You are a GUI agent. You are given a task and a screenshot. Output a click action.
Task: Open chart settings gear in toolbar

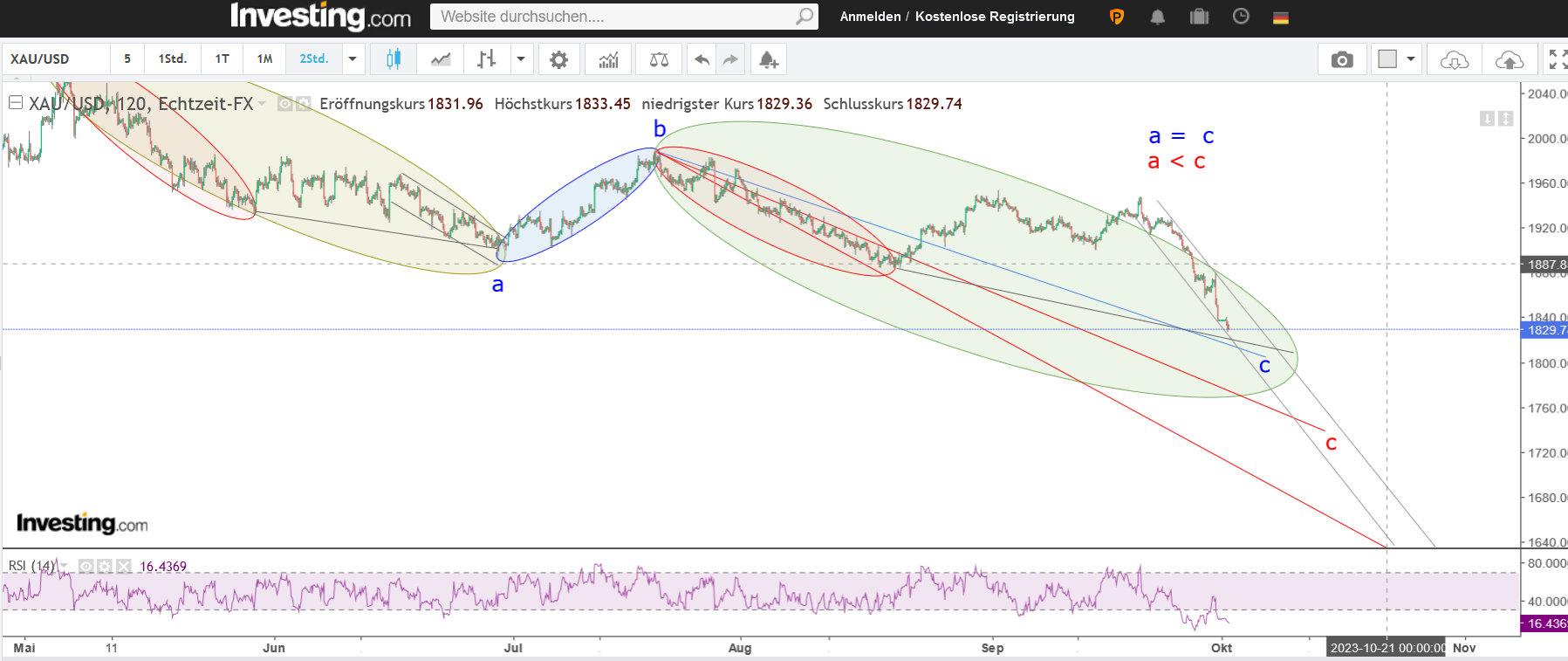point(558,59)
